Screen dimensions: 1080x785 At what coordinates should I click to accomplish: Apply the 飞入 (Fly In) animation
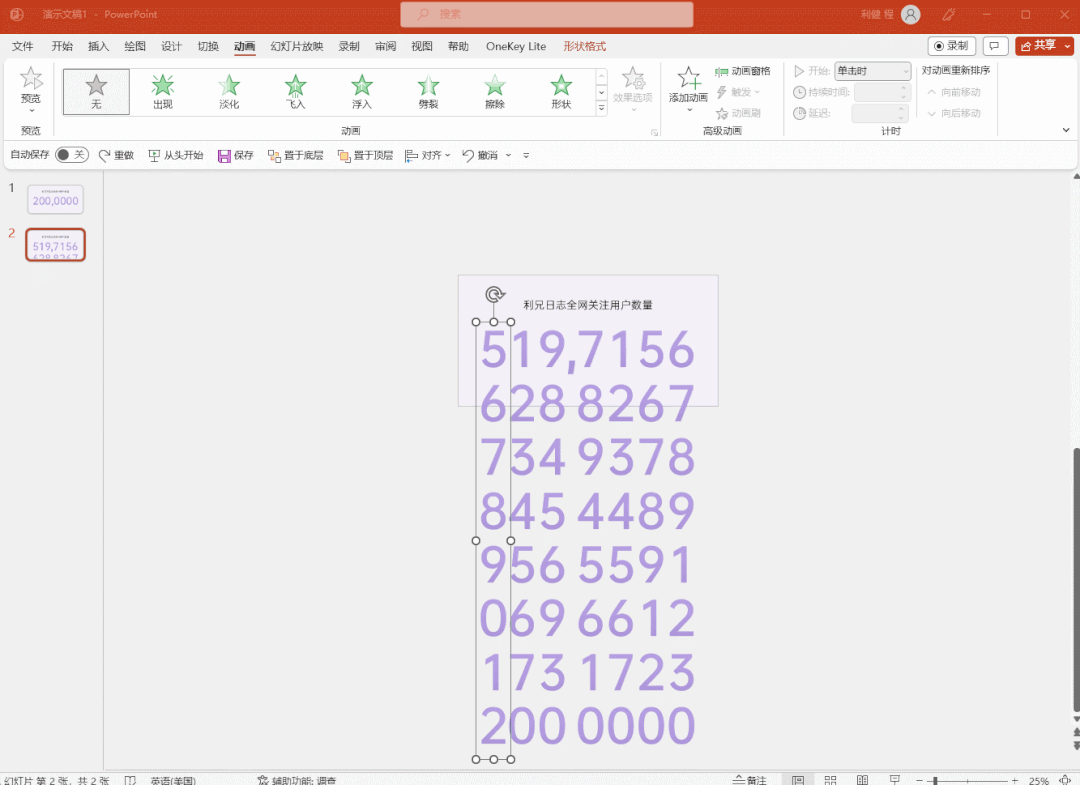tap(295, 92)
